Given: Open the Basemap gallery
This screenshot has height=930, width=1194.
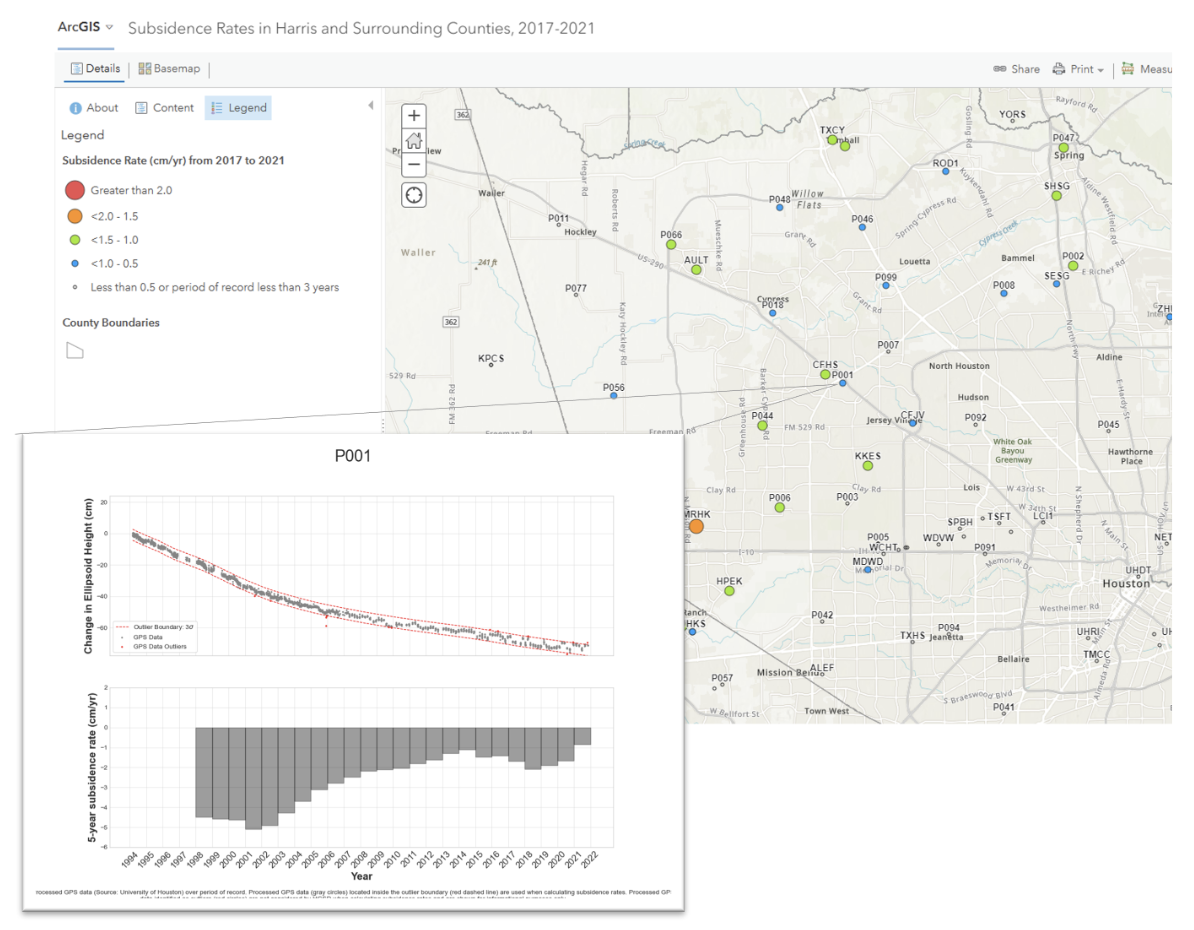Looking at the screenshot, I should click(169, 69).
